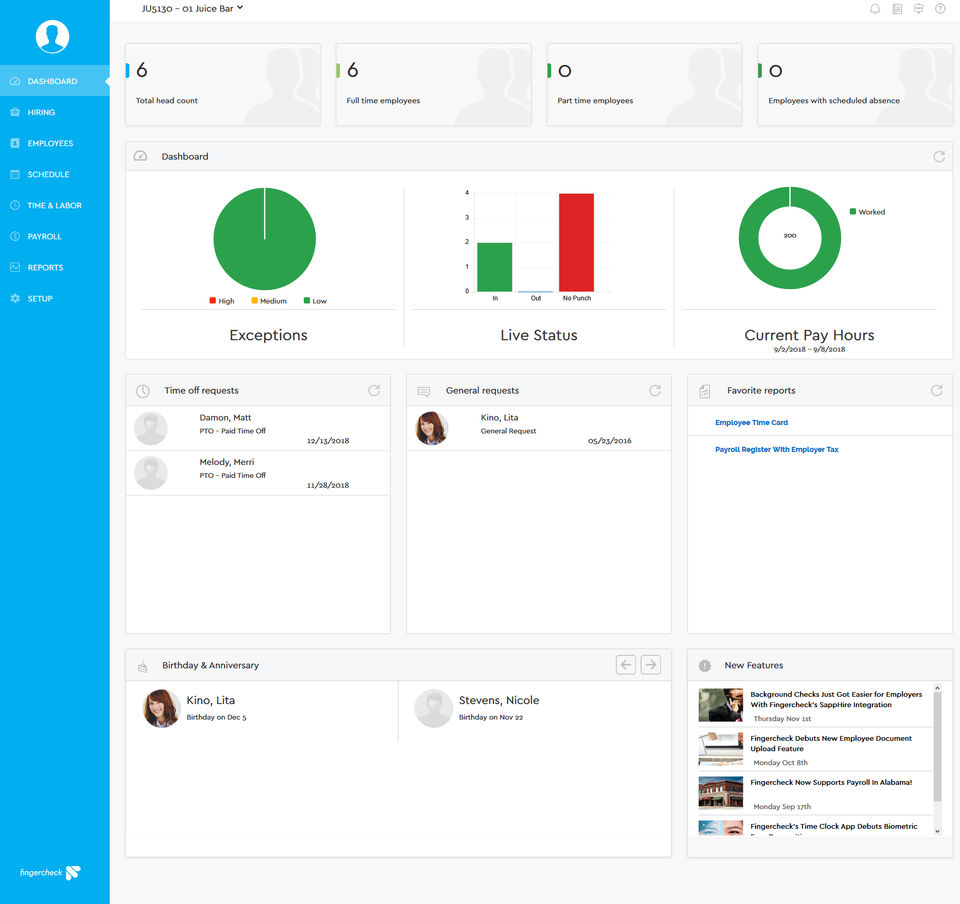This screenshot has height=904, width=960.
Task: Open the user profile avatar icon
Action: click(x=52, y=36)
